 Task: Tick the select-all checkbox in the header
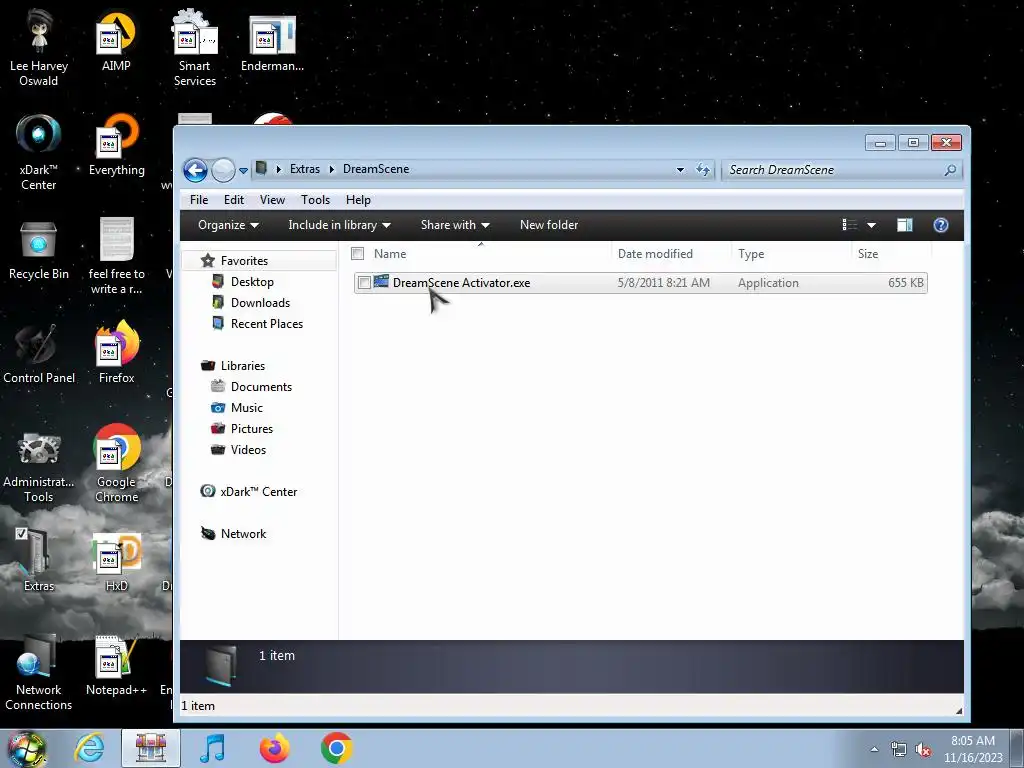(357, 253)
